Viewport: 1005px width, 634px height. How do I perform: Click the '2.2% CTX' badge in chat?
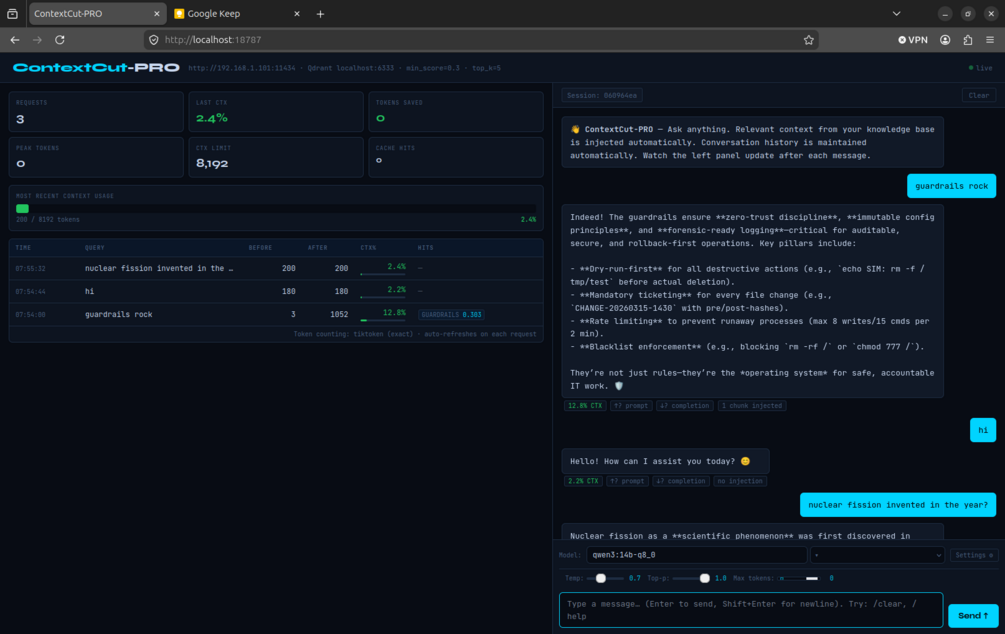583,481
